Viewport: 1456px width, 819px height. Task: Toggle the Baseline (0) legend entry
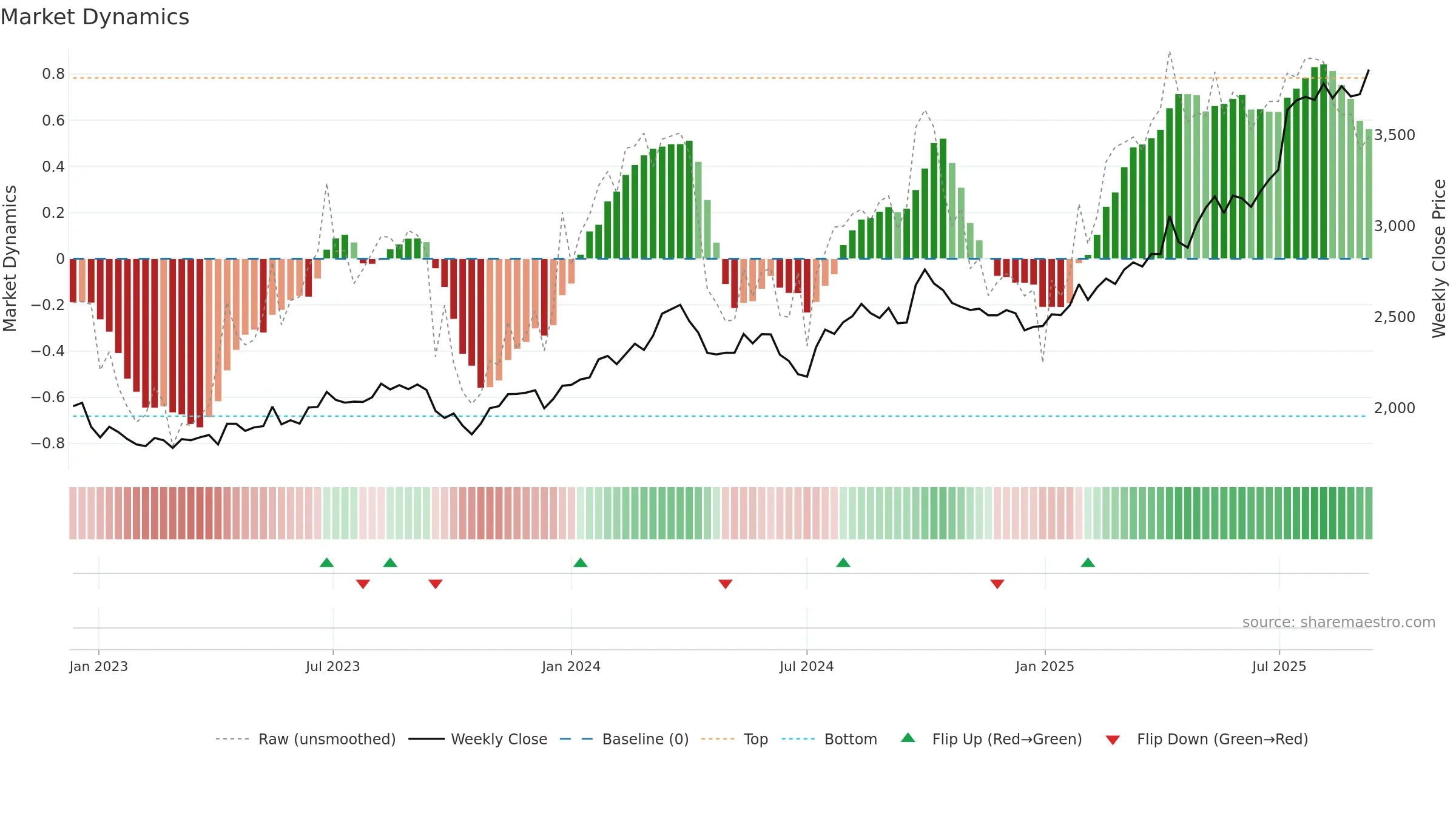[624, 739]
